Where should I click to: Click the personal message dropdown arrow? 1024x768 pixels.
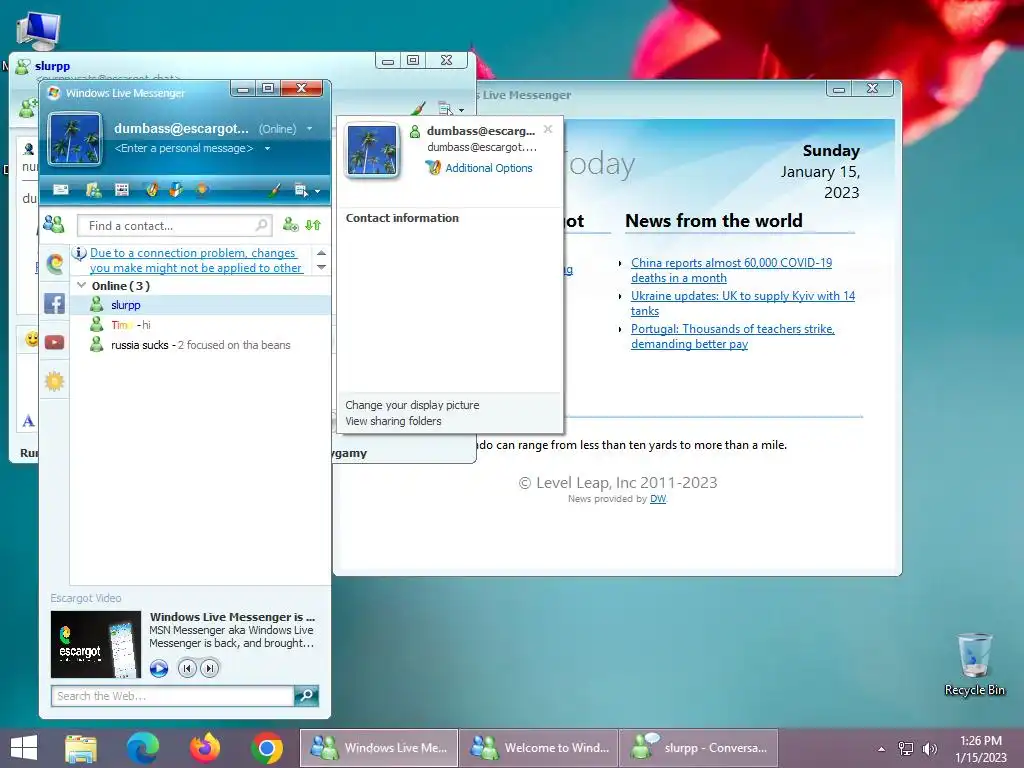point(267,148)
